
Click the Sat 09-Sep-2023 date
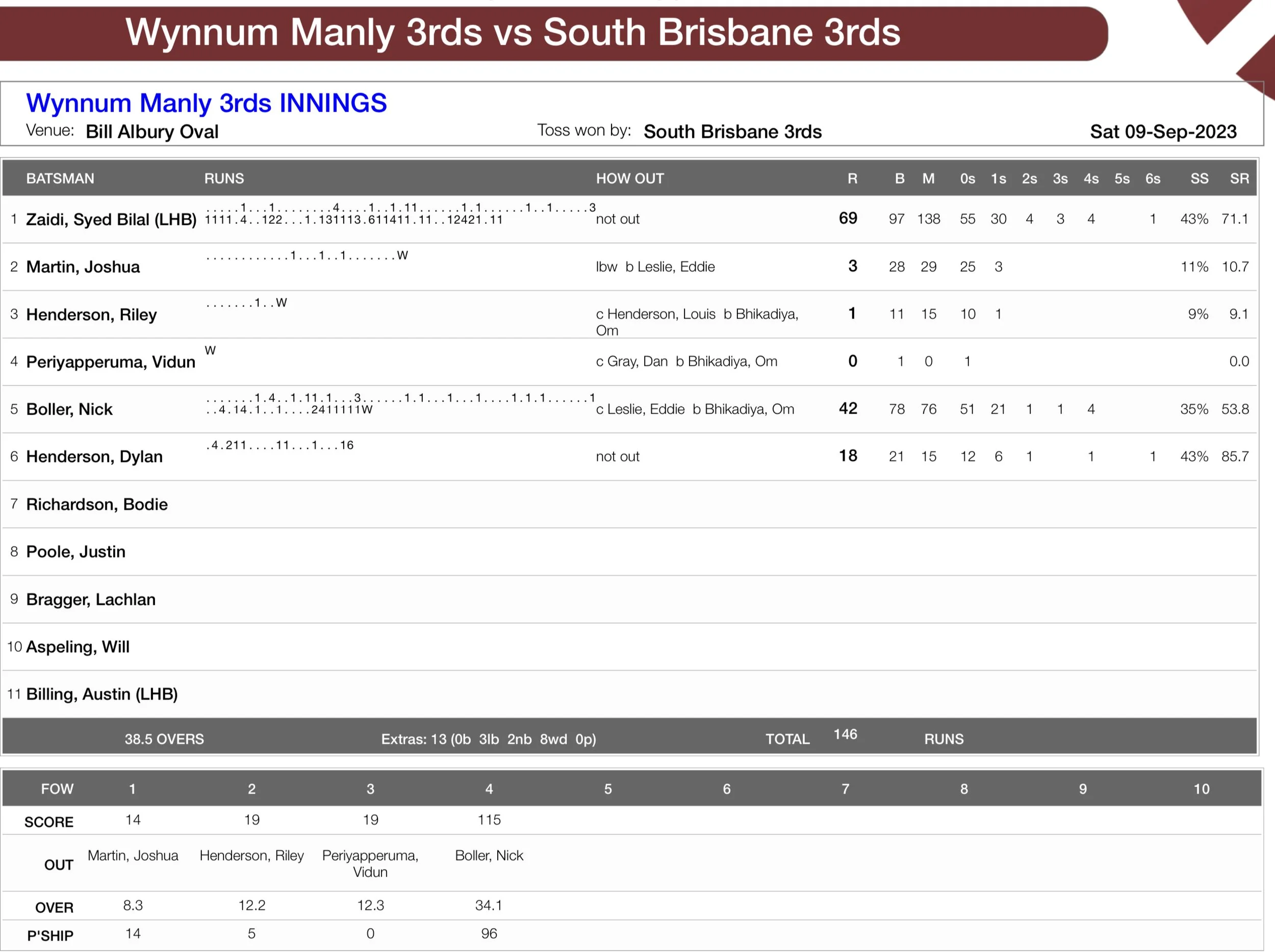1163,132
